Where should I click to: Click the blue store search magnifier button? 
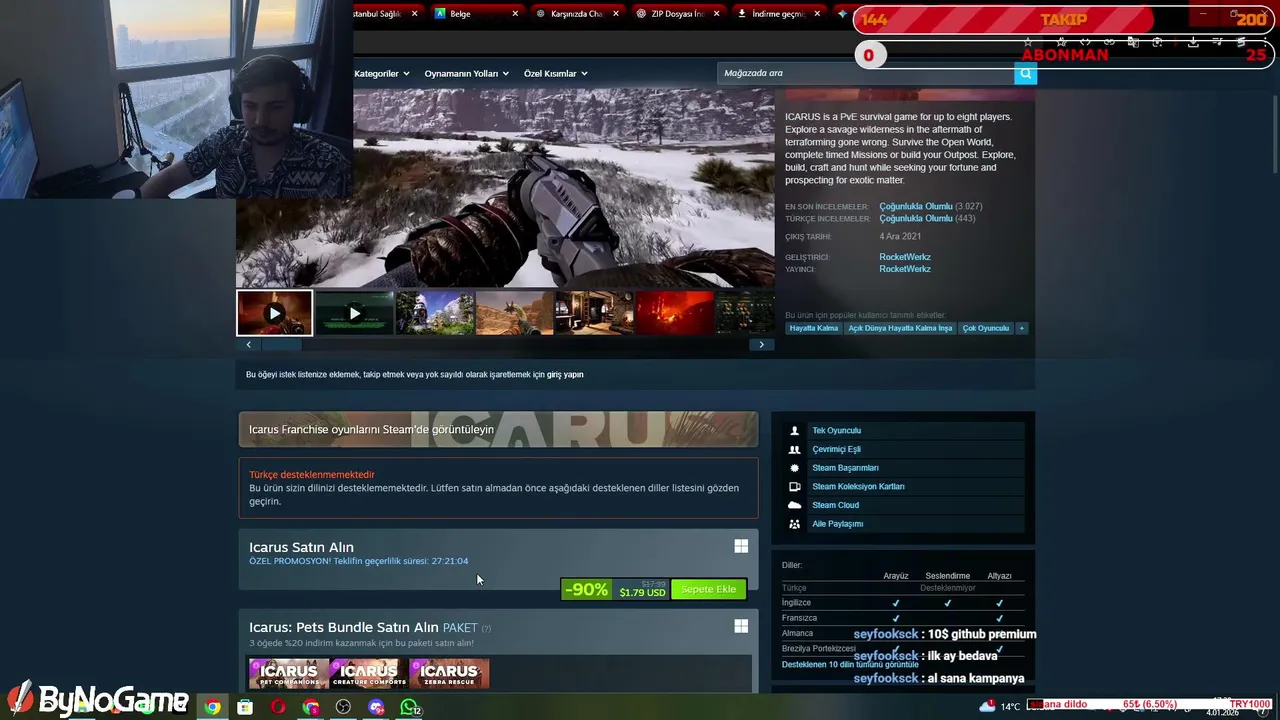pyautogui.click(x=1025, y=73)
